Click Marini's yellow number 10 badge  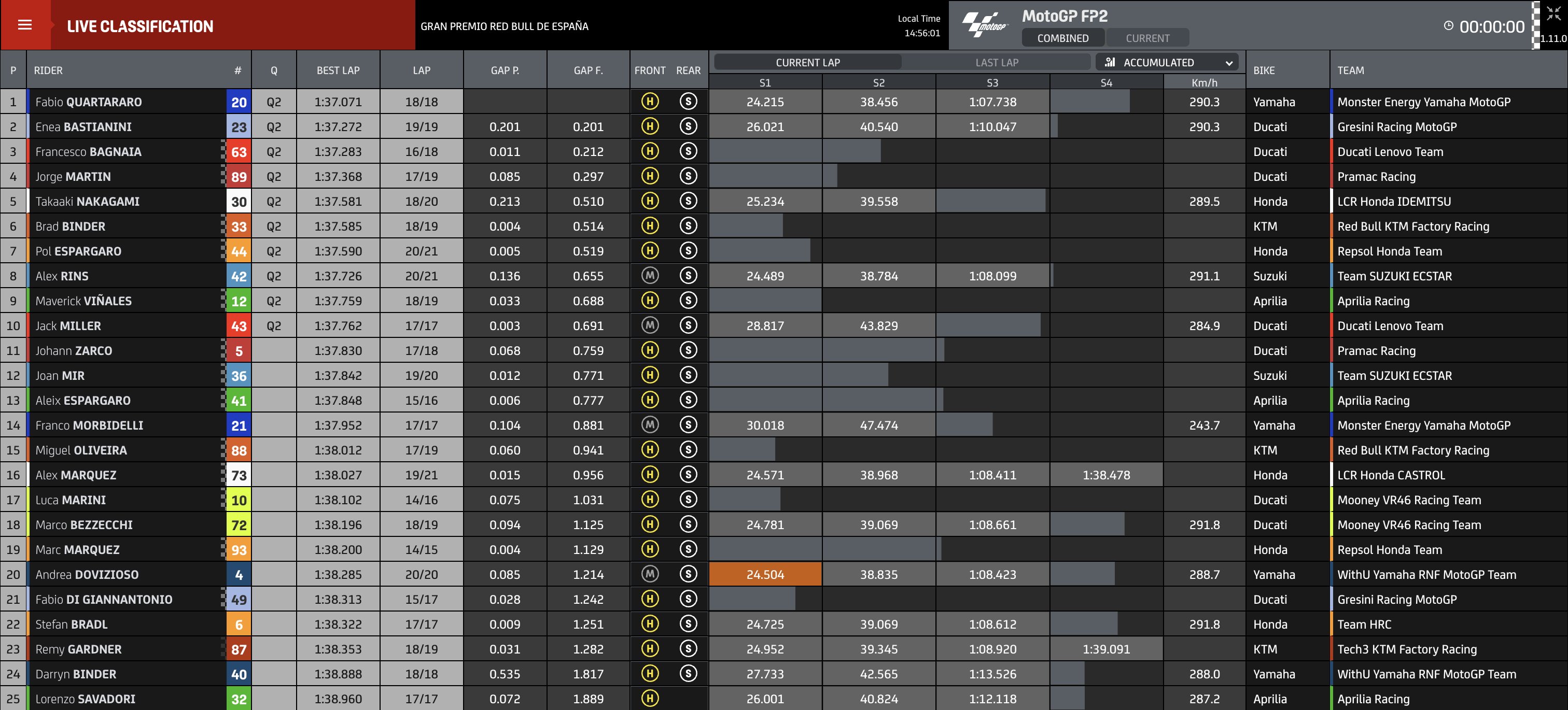point(239,500)
